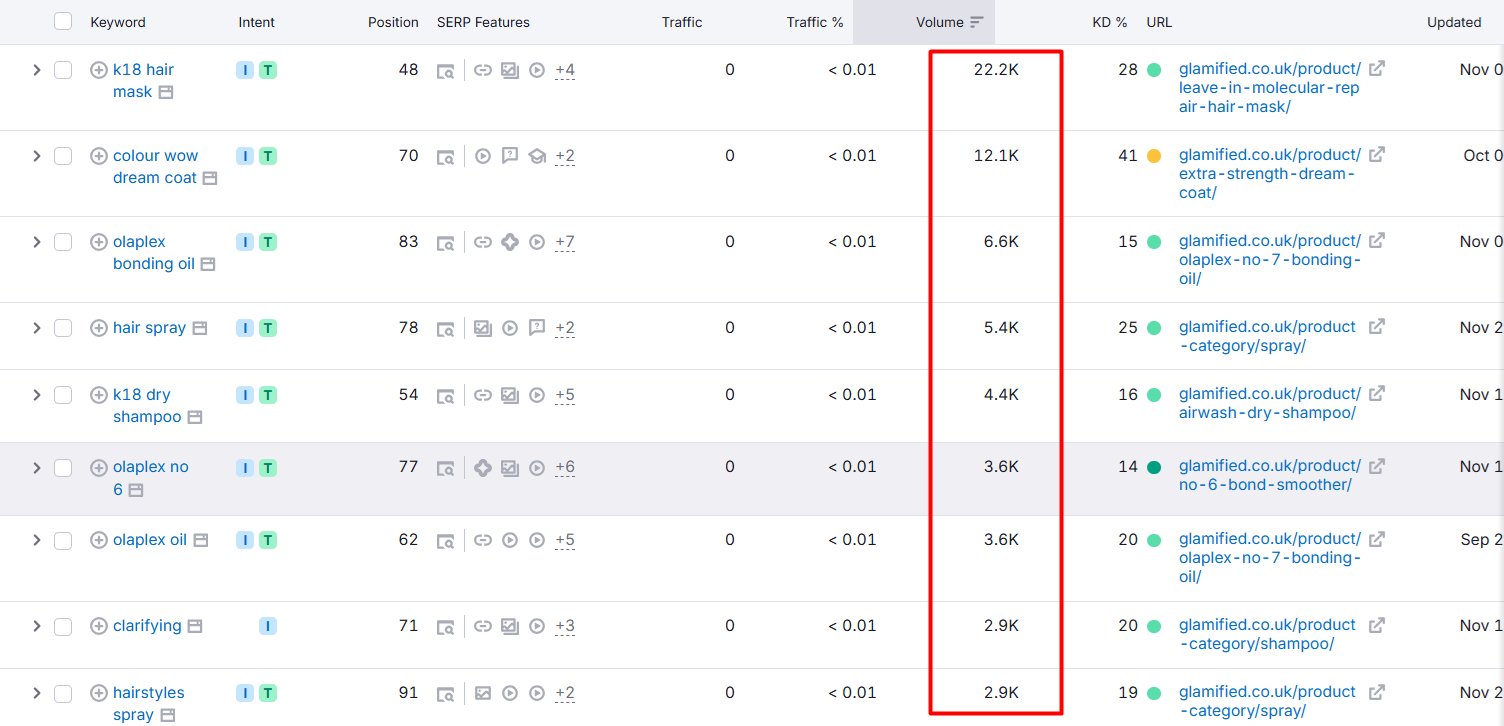This screenshot has height=726, width=1504.
Task: Expand the olaplex no 6 row
Action: click(x=37, y=468)
